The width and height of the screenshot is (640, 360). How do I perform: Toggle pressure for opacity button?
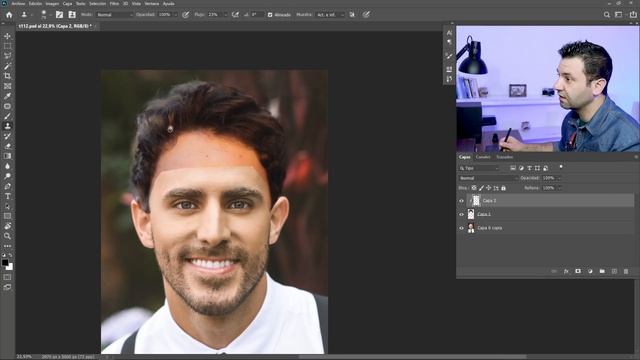coord(186,15)
